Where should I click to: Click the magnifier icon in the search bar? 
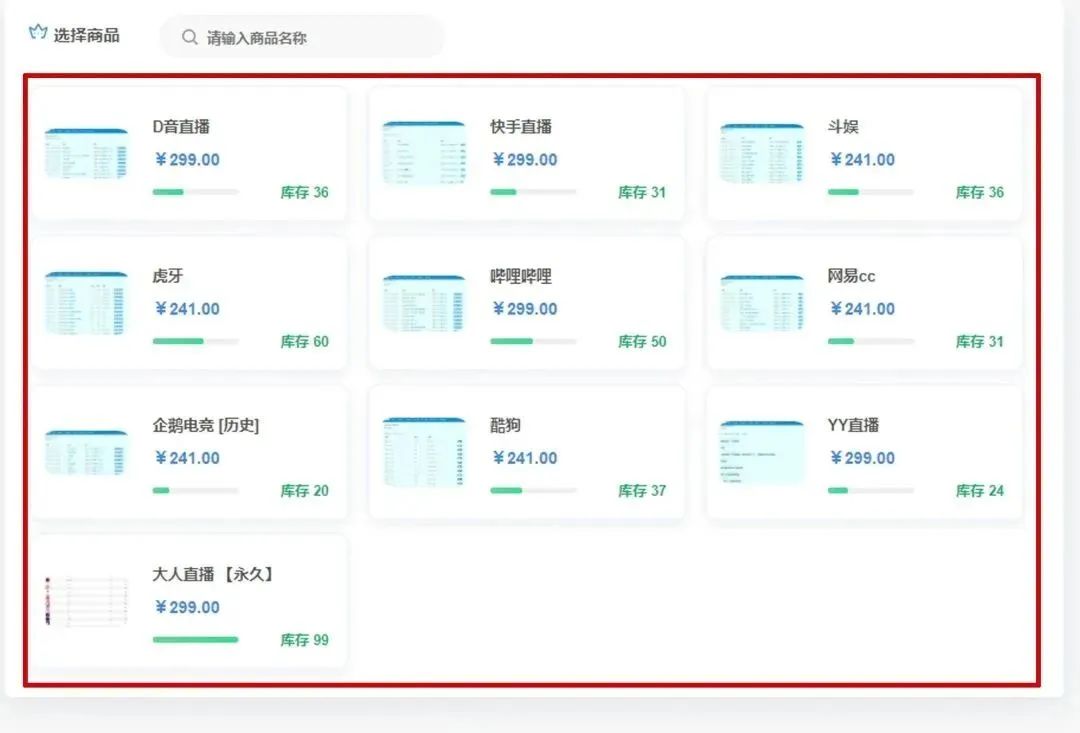click(189, 36)
